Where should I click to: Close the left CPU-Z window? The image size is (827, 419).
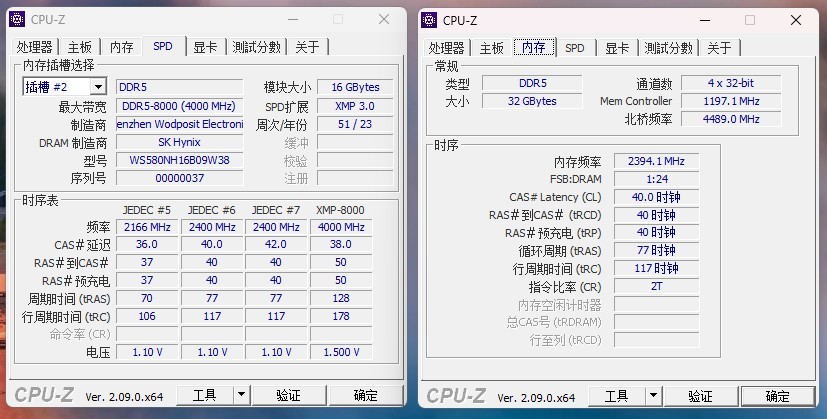[384, 20]
